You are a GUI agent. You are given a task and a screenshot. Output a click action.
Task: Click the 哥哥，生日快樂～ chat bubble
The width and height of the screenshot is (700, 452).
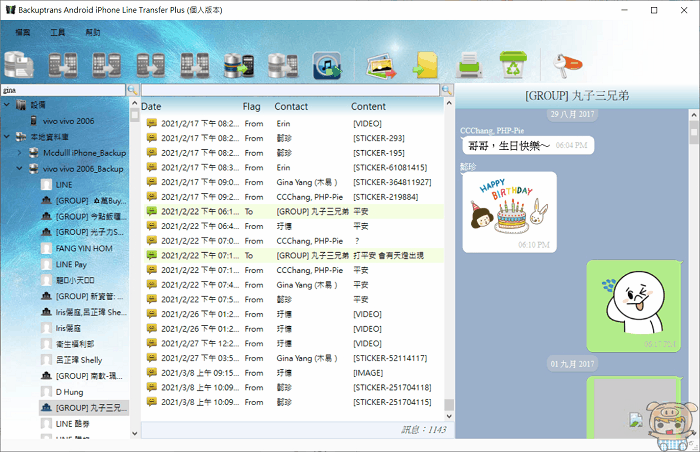tap(528, 146)
